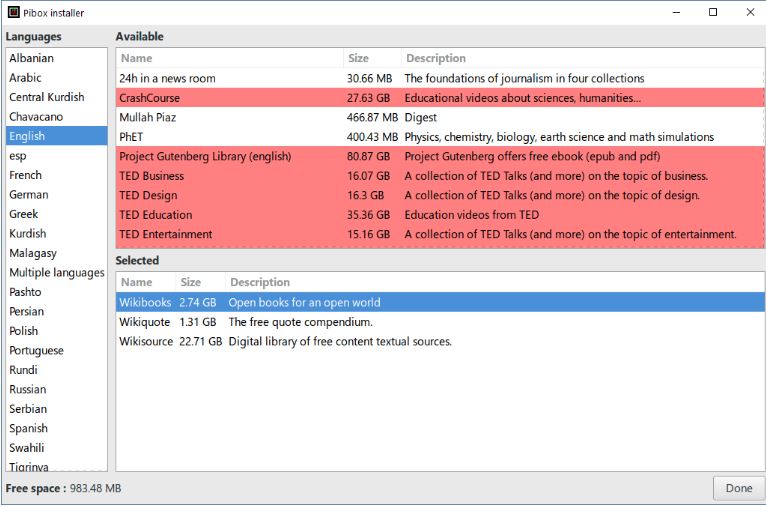
Task: Choose Swahili language
Action: pos(57,448)
